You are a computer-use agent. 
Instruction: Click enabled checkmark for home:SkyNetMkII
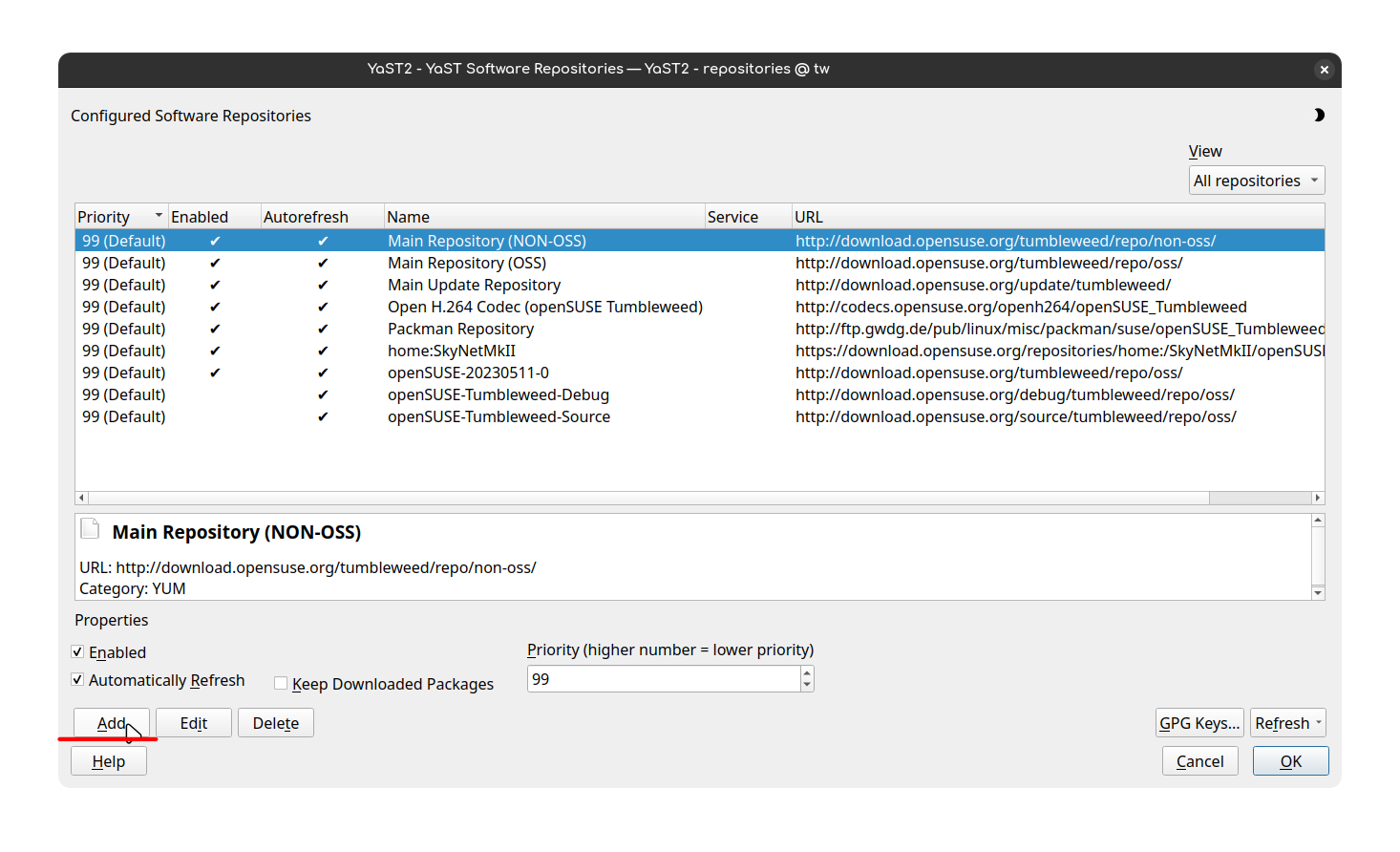click(x=215, y=351)
